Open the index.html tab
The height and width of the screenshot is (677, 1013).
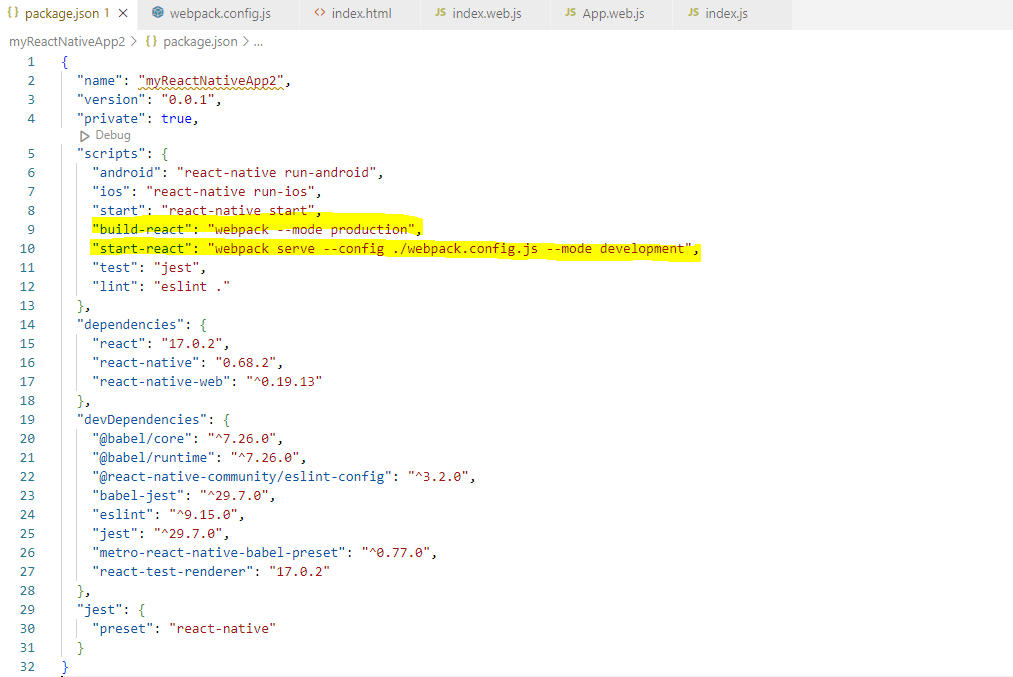pos(361,14)
